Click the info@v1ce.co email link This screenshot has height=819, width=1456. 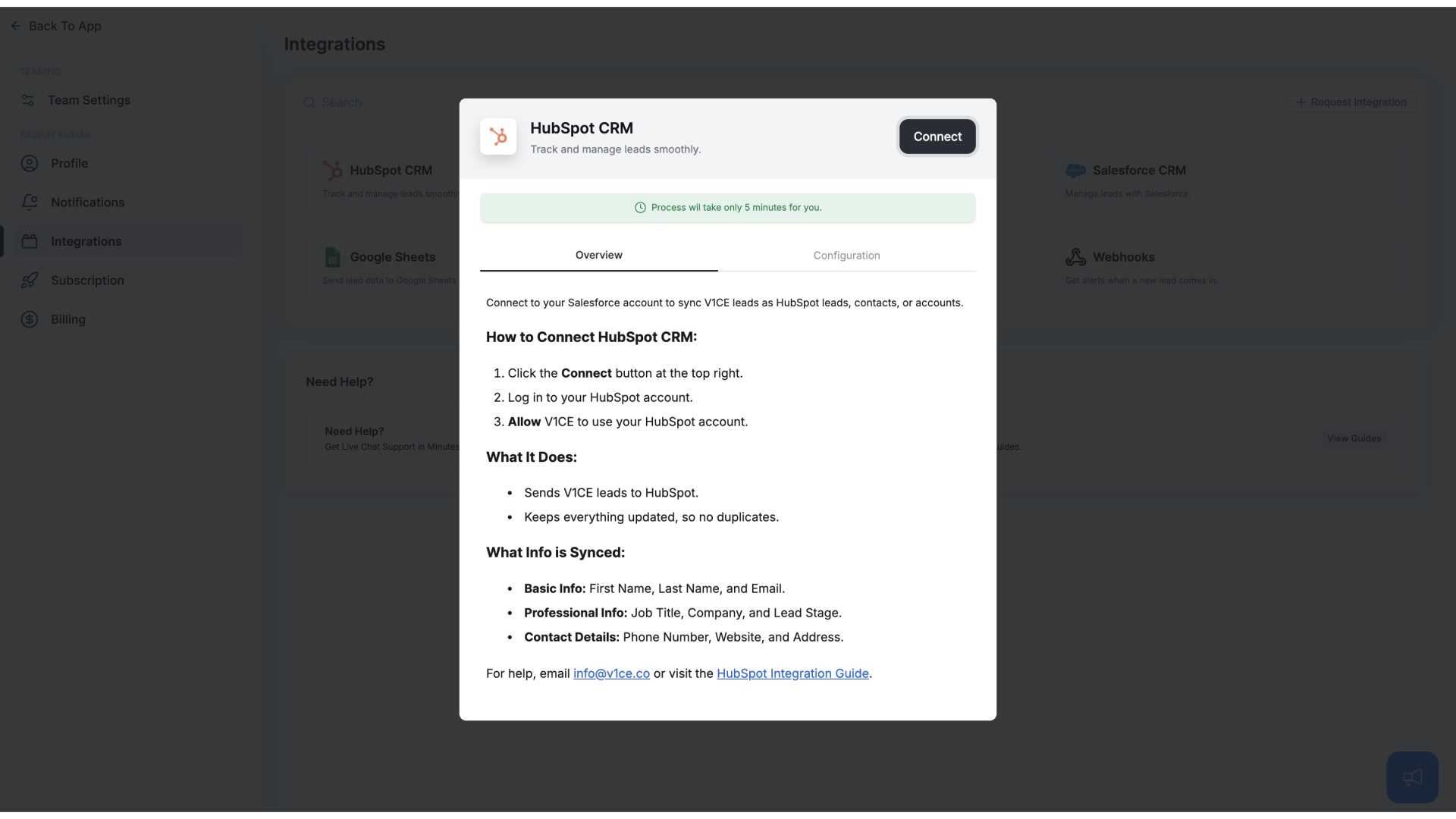coord(611,673)
